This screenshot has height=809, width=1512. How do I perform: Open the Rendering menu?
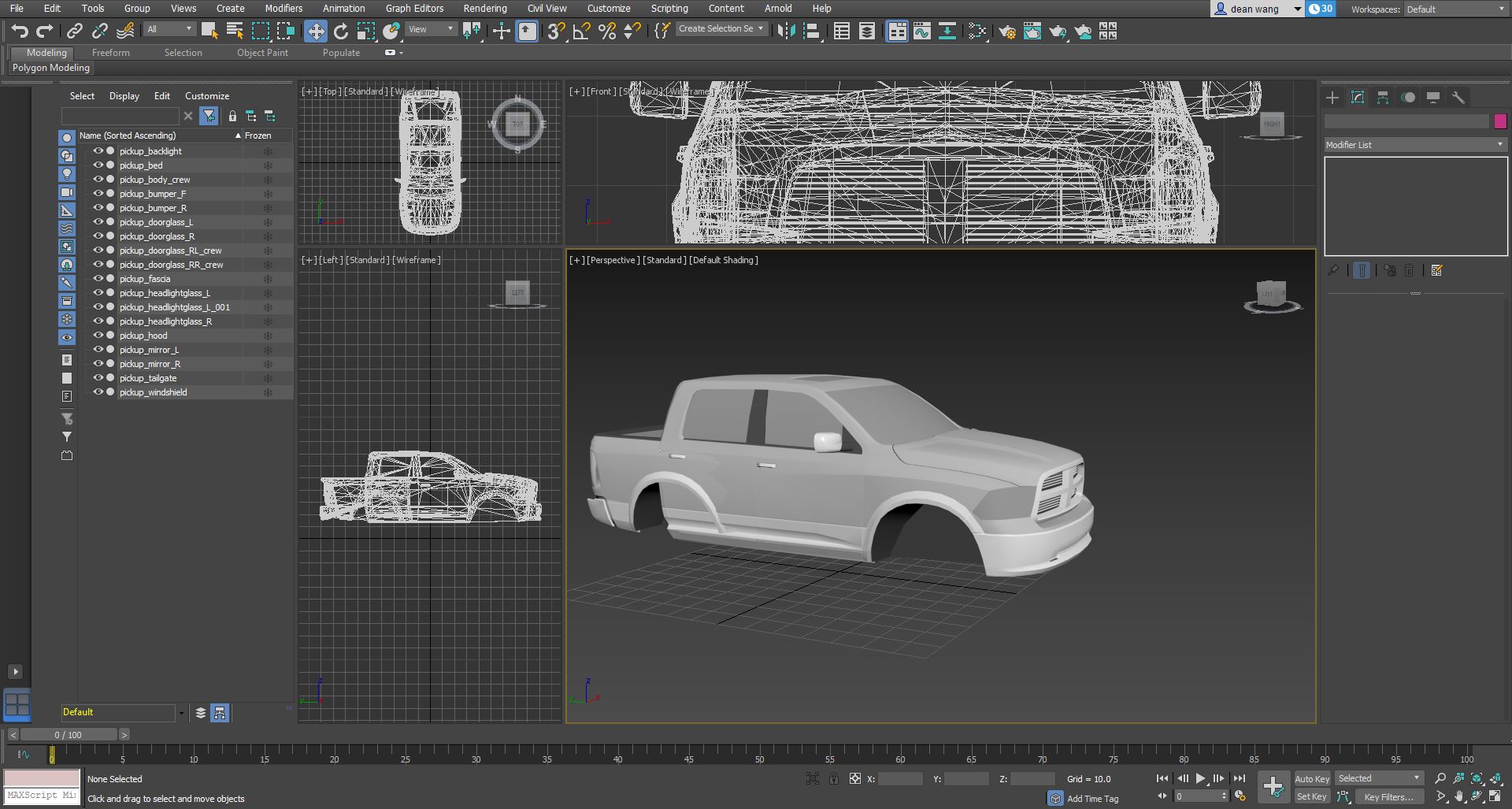pyautogui.click(x=484, y=9)
